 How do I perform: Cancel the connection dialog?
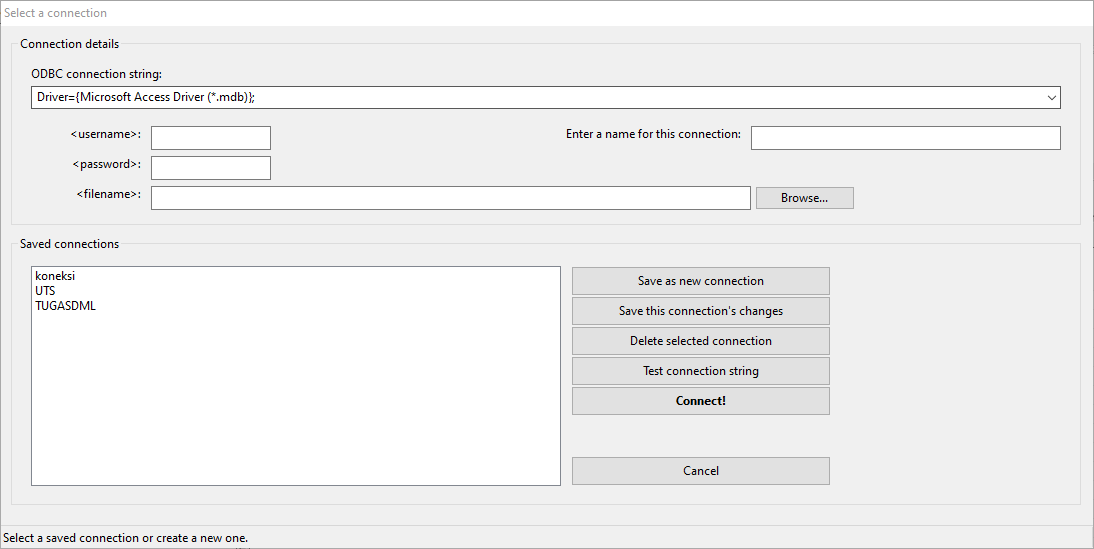(x=700, y=471)
